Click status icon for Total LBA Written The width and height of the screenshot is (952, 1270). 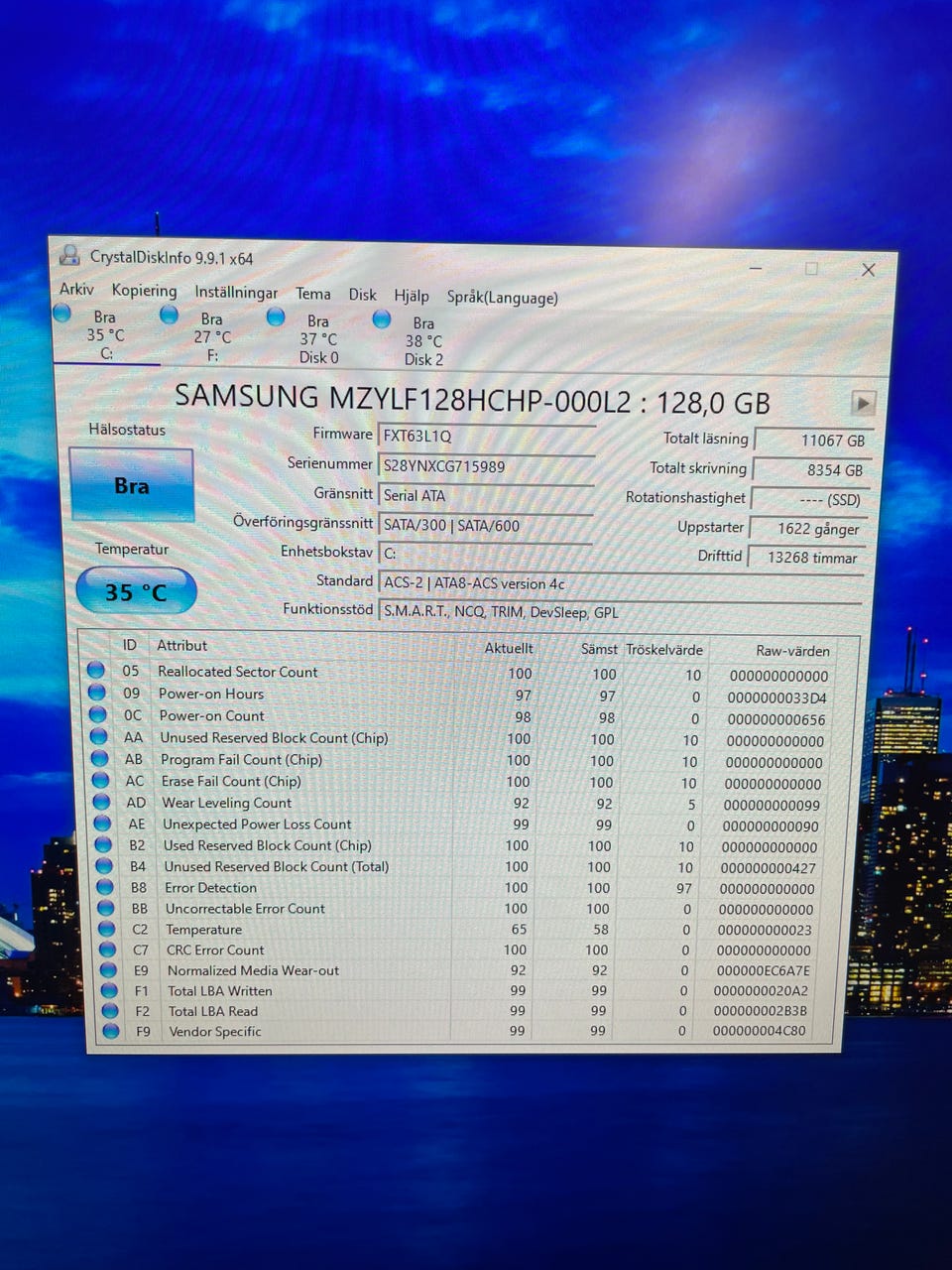point(111,991)
